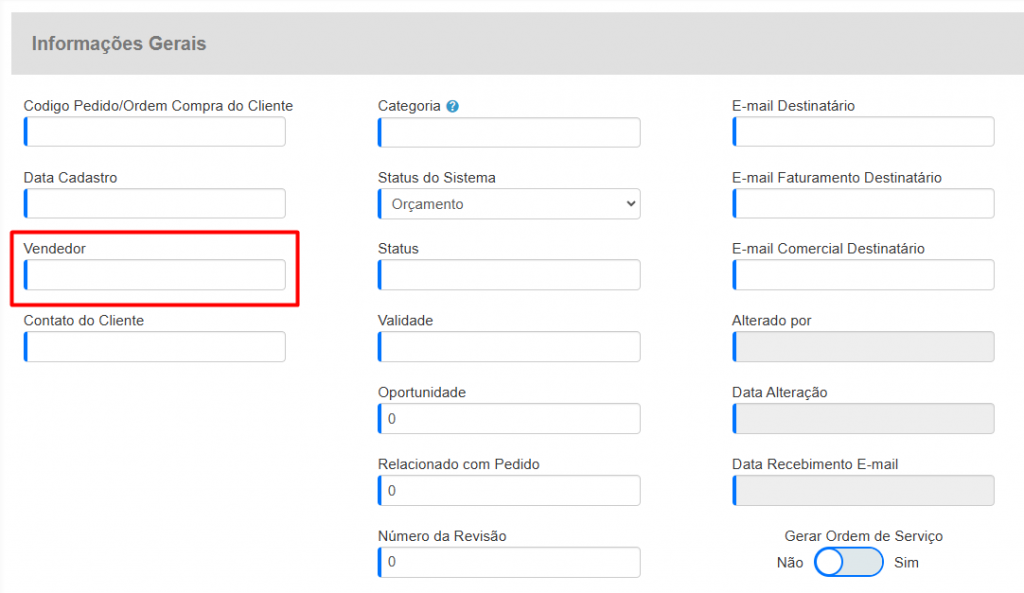Click inside the Categoria text field

[x=509, y=132]
